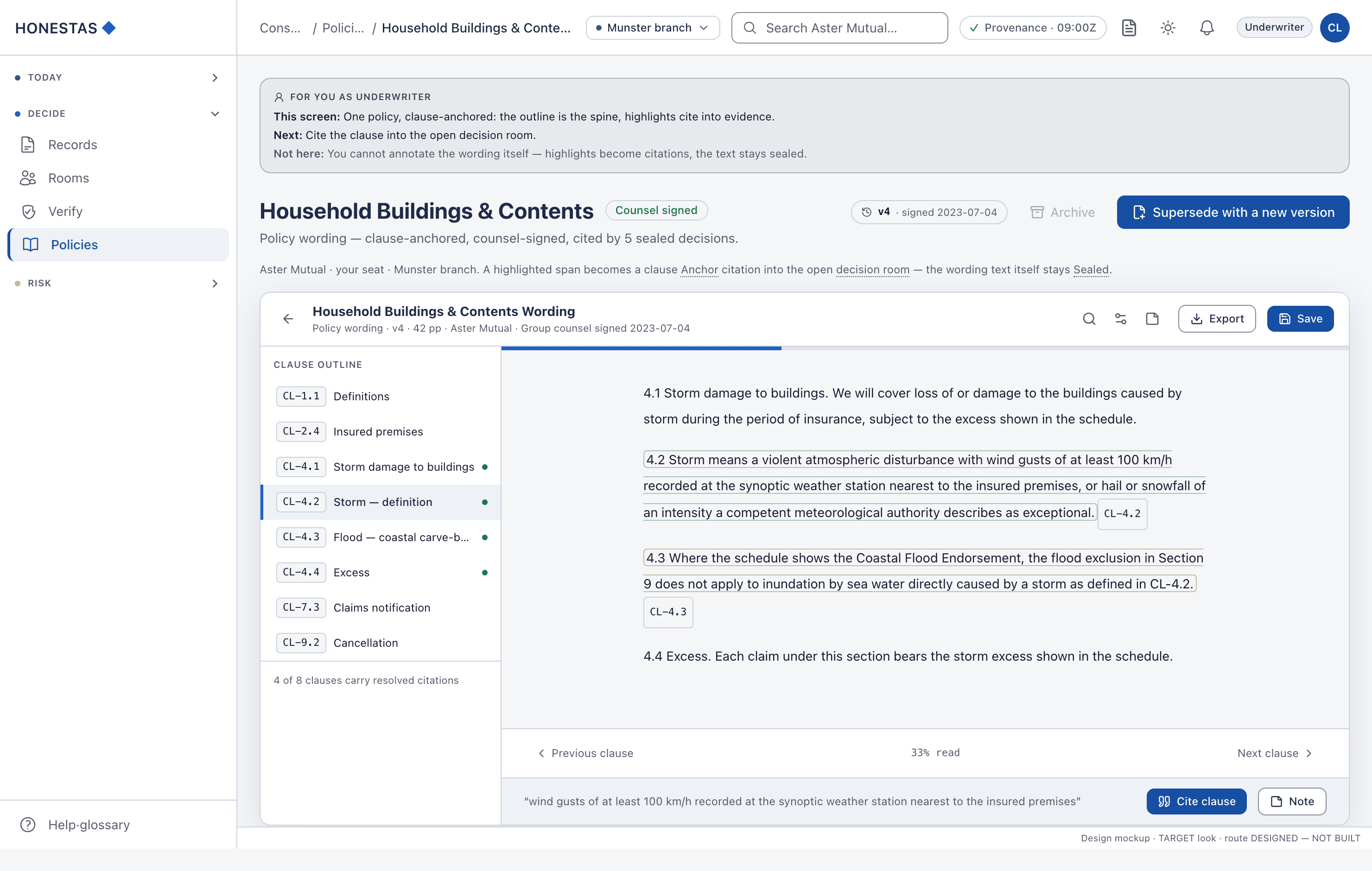This screenshot has height=871, width=1372.
Task: Open notifications bell
Action: pyautogui.click(x=1207, y=27)
